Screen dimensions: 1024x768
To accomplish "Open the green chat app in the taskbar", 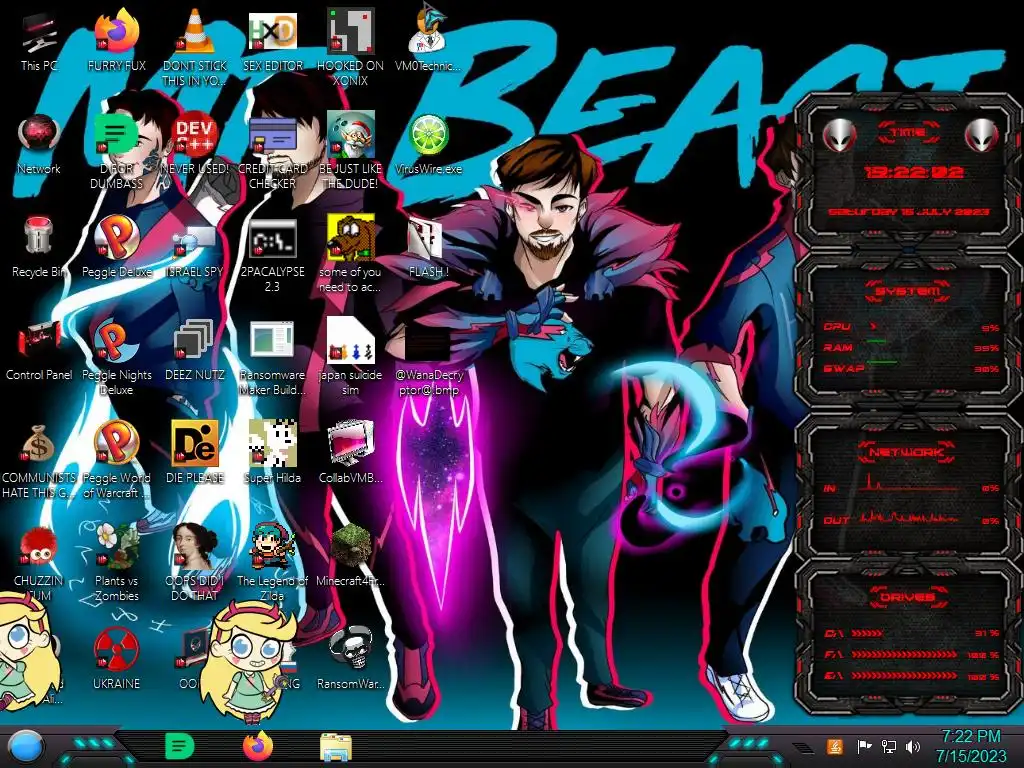I will (x=180, y=746).
